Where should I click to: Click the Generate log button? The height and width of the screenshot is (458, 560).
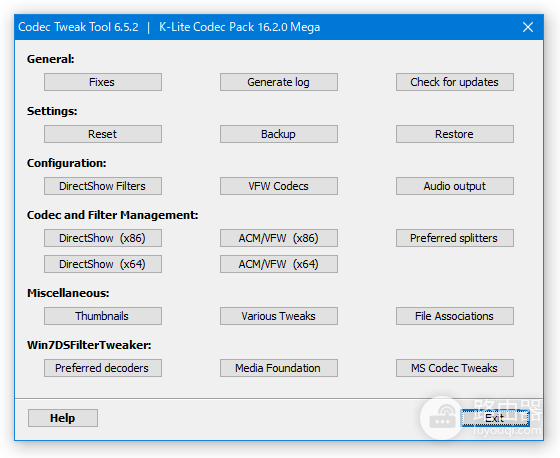coord(279,82)
